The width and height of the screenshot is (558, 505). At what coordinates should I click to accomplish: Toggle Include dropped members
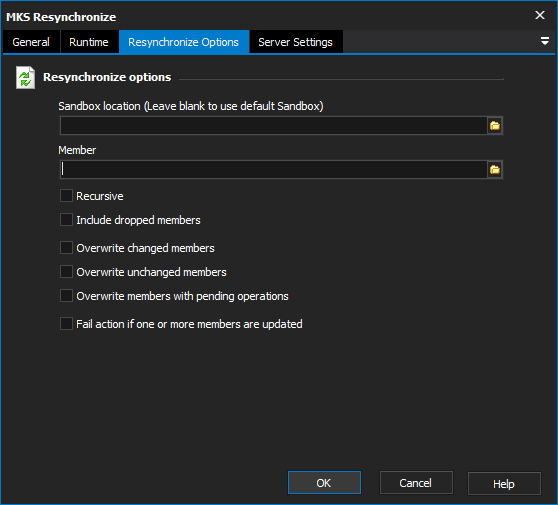(67, 220)
